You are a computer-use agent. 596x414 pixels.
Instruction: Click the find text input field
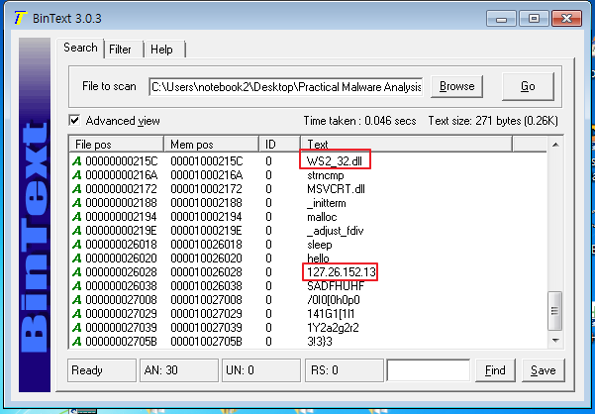tap(428, 370)
